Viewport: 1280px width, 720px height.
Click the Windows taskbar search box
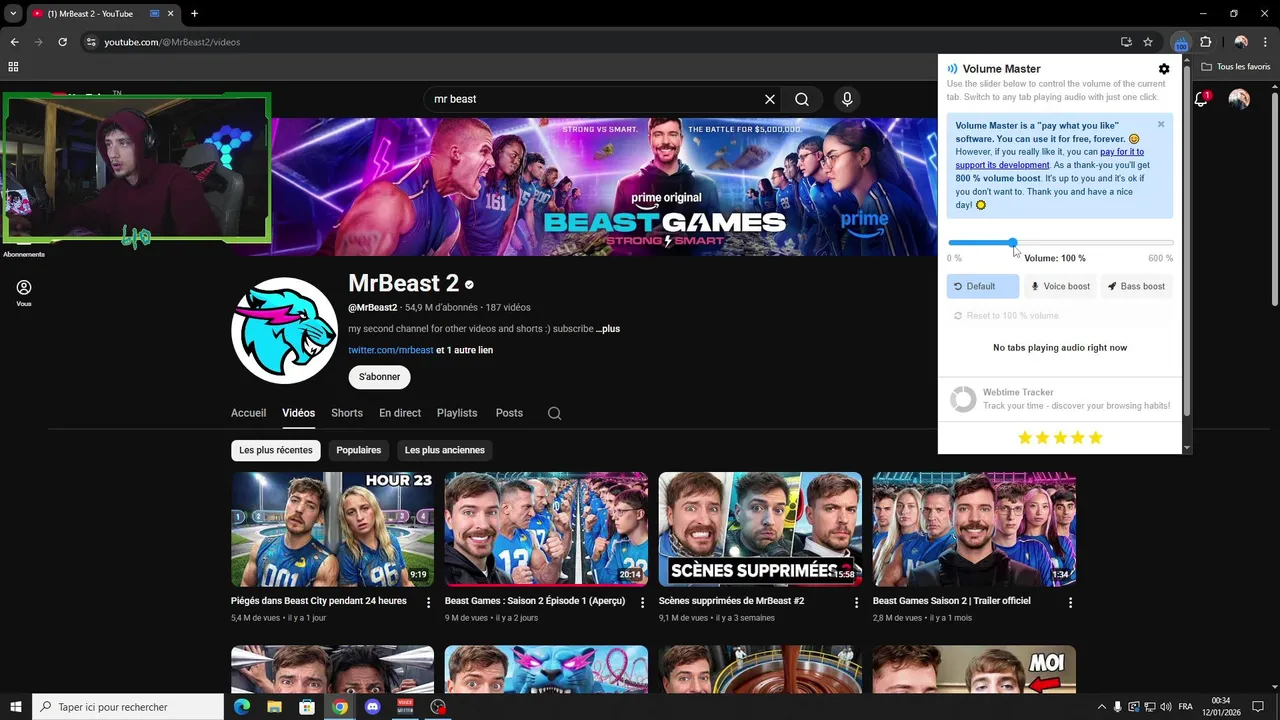point(128,707)
